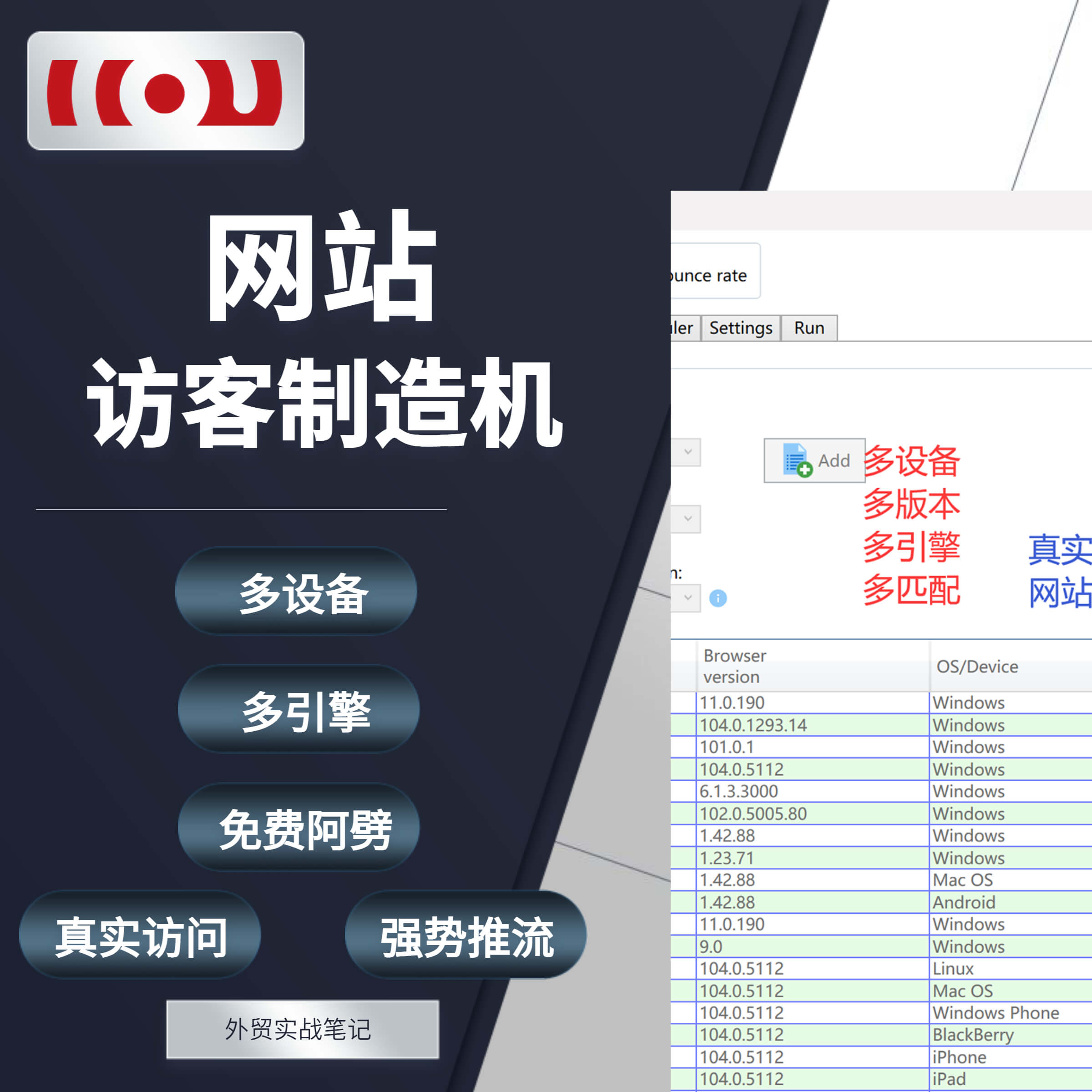Switch to the Run tab

[808, 328]
